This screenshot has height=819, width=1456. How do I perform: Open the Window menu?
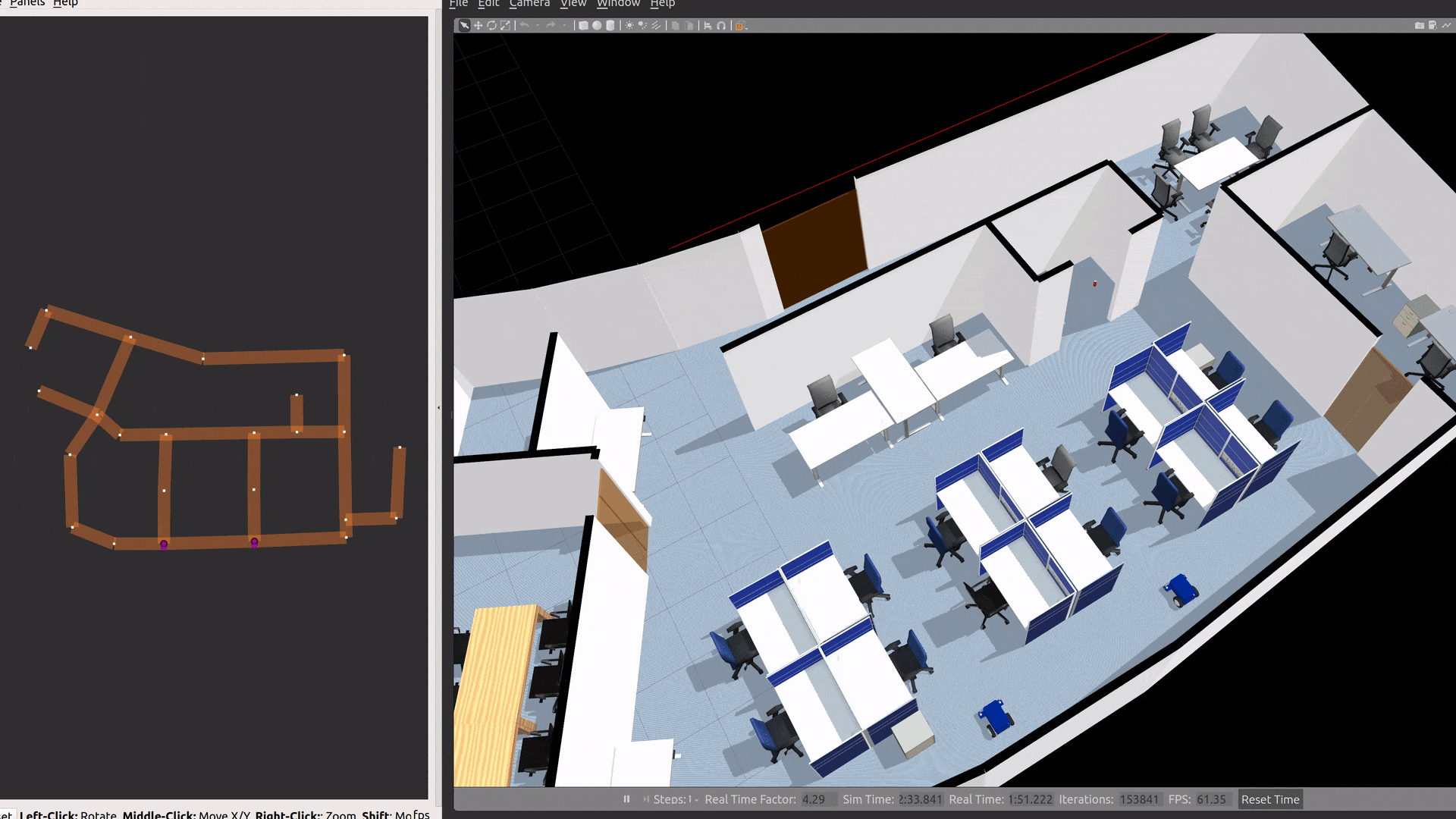click(x=617, y=4)
